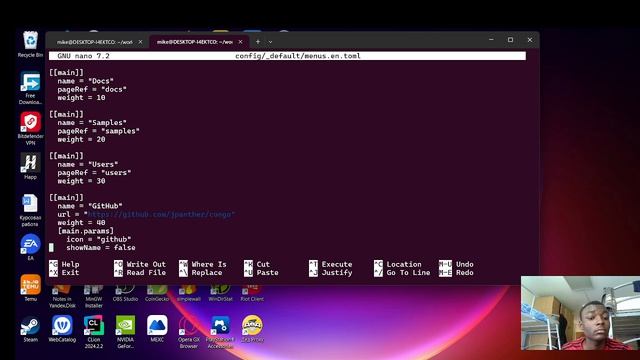Click the weight = 30 line
This screenshot has width=640, height=360.
point(81,181)
